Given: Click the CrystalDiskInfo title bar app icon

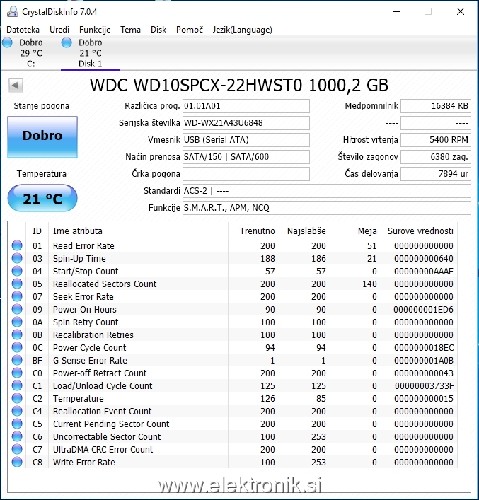Looking at the screenshot, I should (x=12, y=12).
